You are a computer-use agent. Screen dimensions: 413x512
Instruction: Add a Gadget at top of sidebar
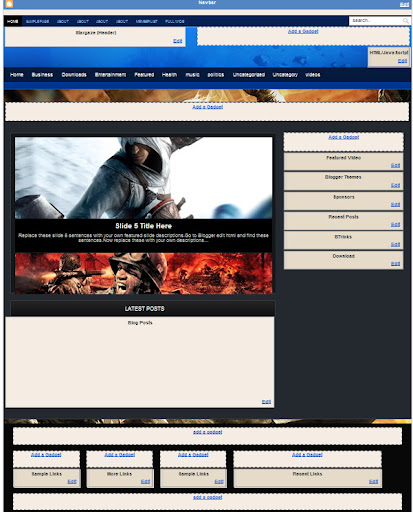click(344, 137)
